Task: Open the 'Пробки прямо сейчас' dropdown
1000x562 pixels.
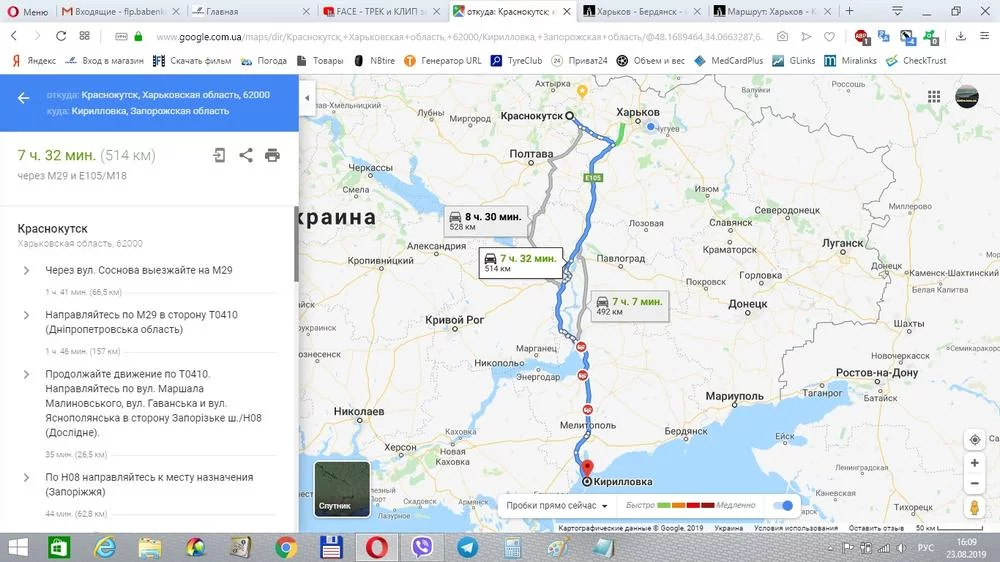Action: coord(557,505)
